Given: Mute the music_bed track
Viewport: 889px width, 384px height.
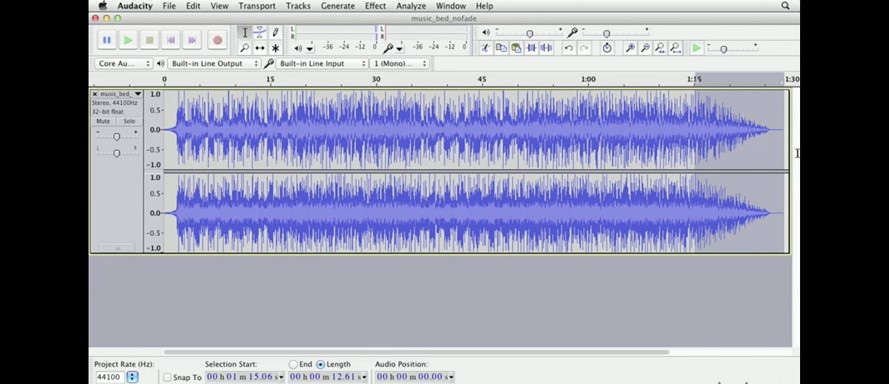Looking at the screenshot, I should coord(103,121).
